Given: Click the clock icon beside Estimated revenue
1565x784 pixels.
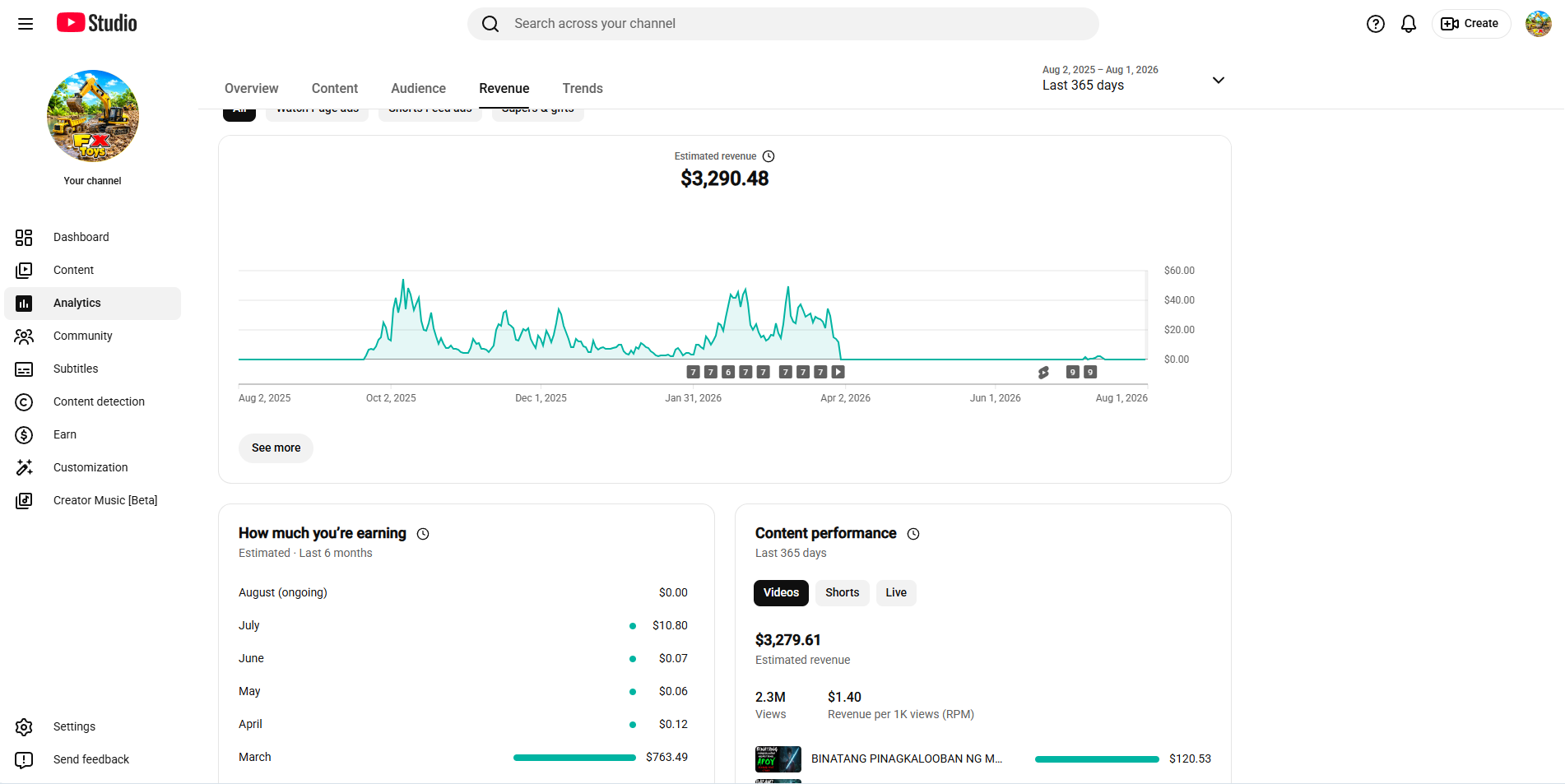Looking at the screenshot, I should point(769,156).
